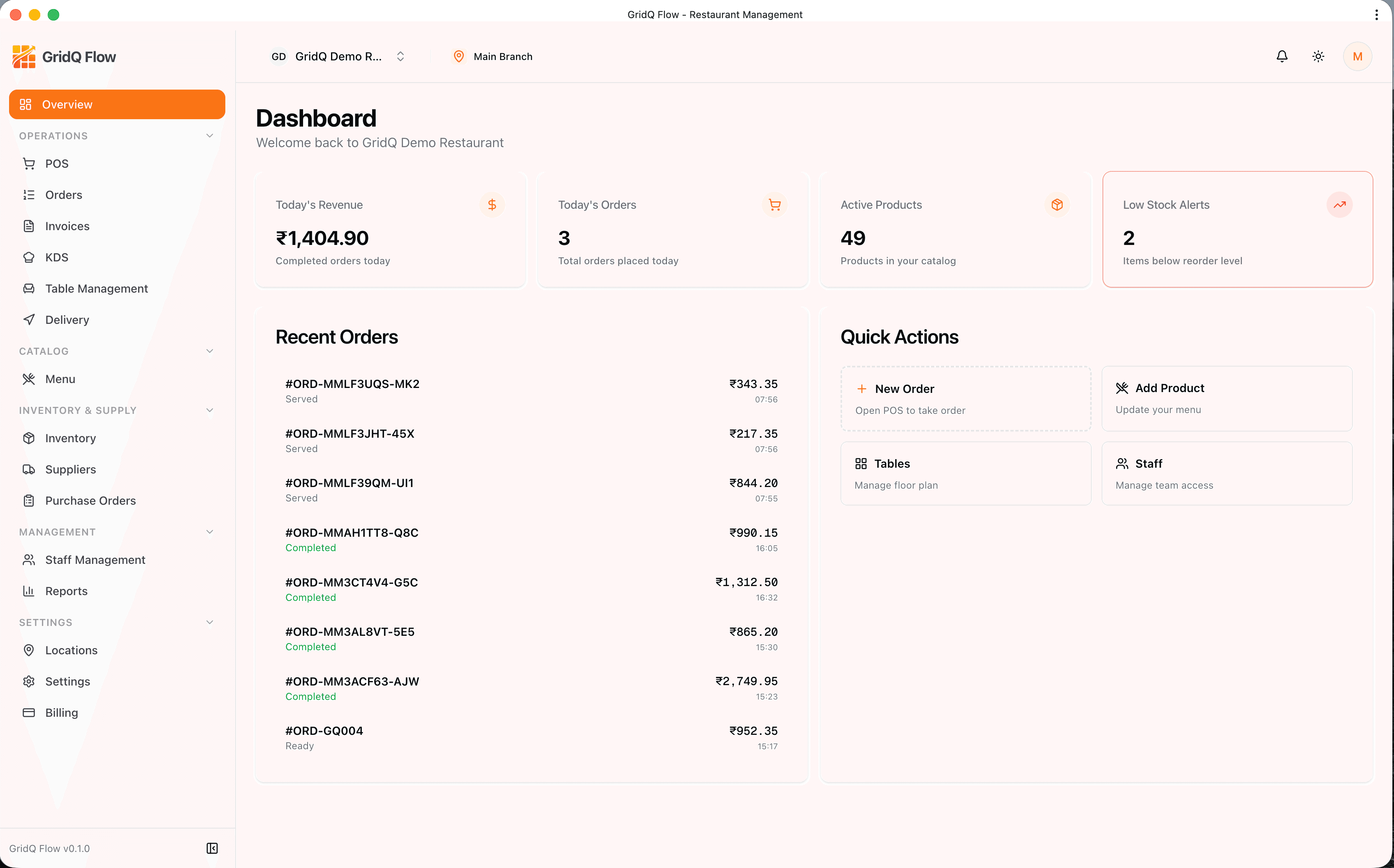
Task: Open the notifications bell
Action: click(x=1282, y=55)
